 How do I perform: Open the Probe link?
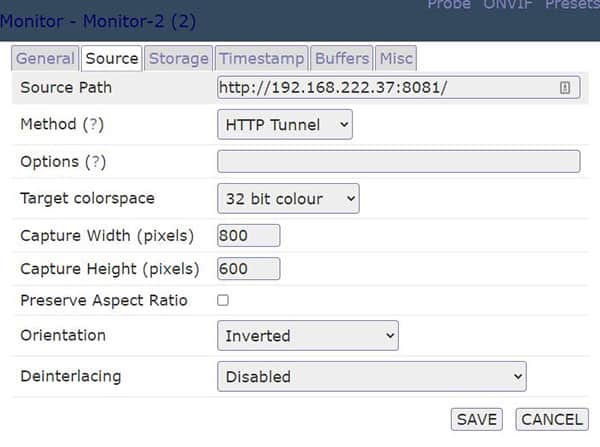(449, 4)
